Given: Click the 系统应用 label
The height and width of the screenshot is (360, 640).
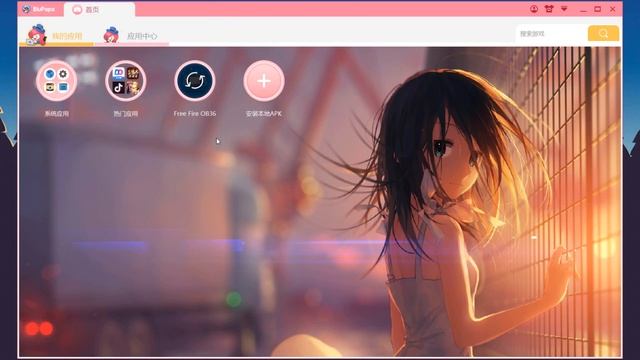Looking at the screenshot, I should coord(56,113).
